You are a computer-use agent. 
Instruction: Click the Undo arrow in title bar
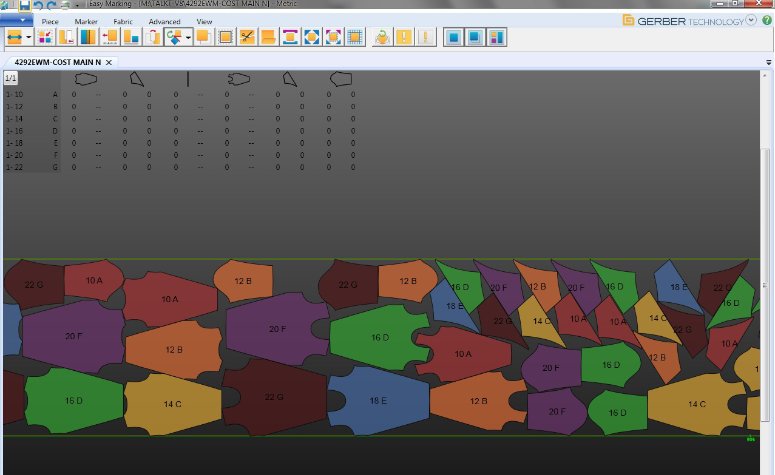(38, 5)
